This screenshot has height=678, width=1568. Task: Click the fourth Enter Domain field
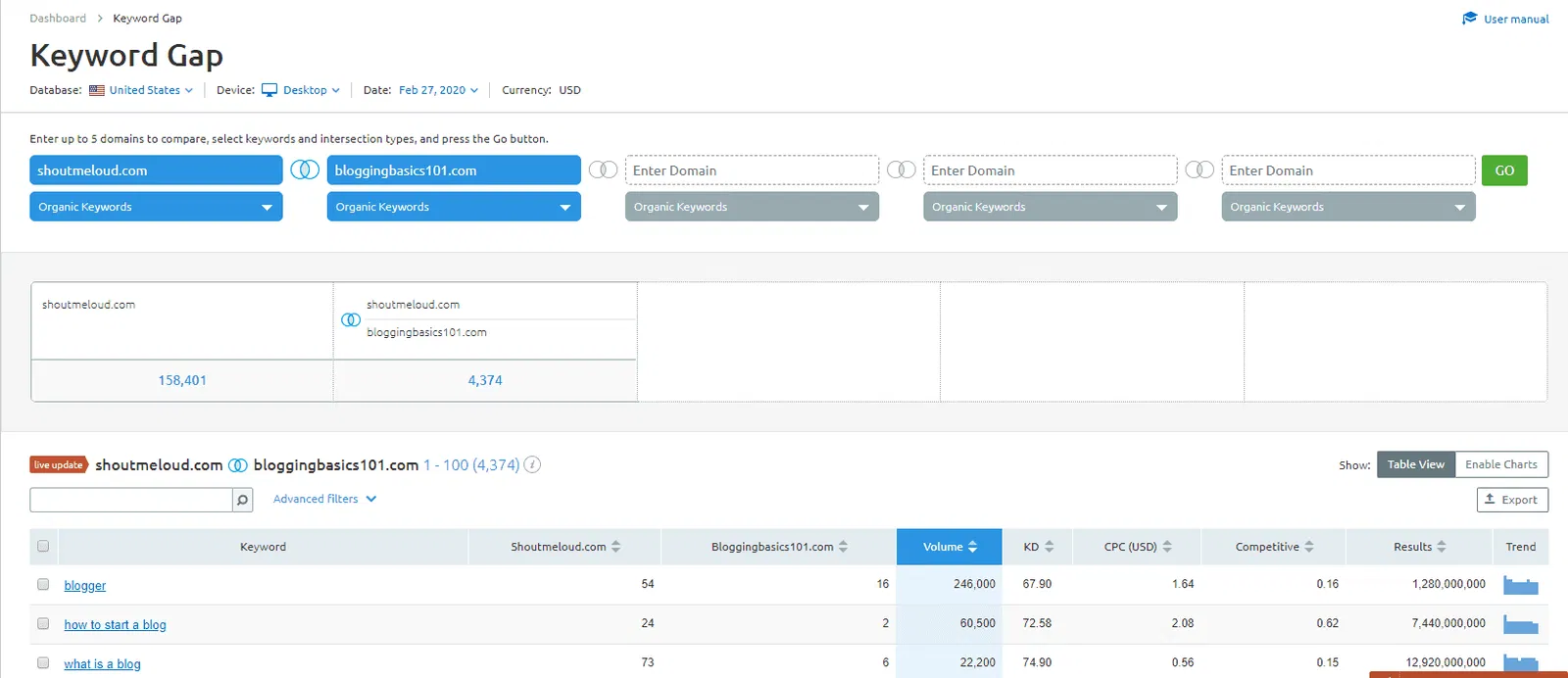pos(1050,170)
